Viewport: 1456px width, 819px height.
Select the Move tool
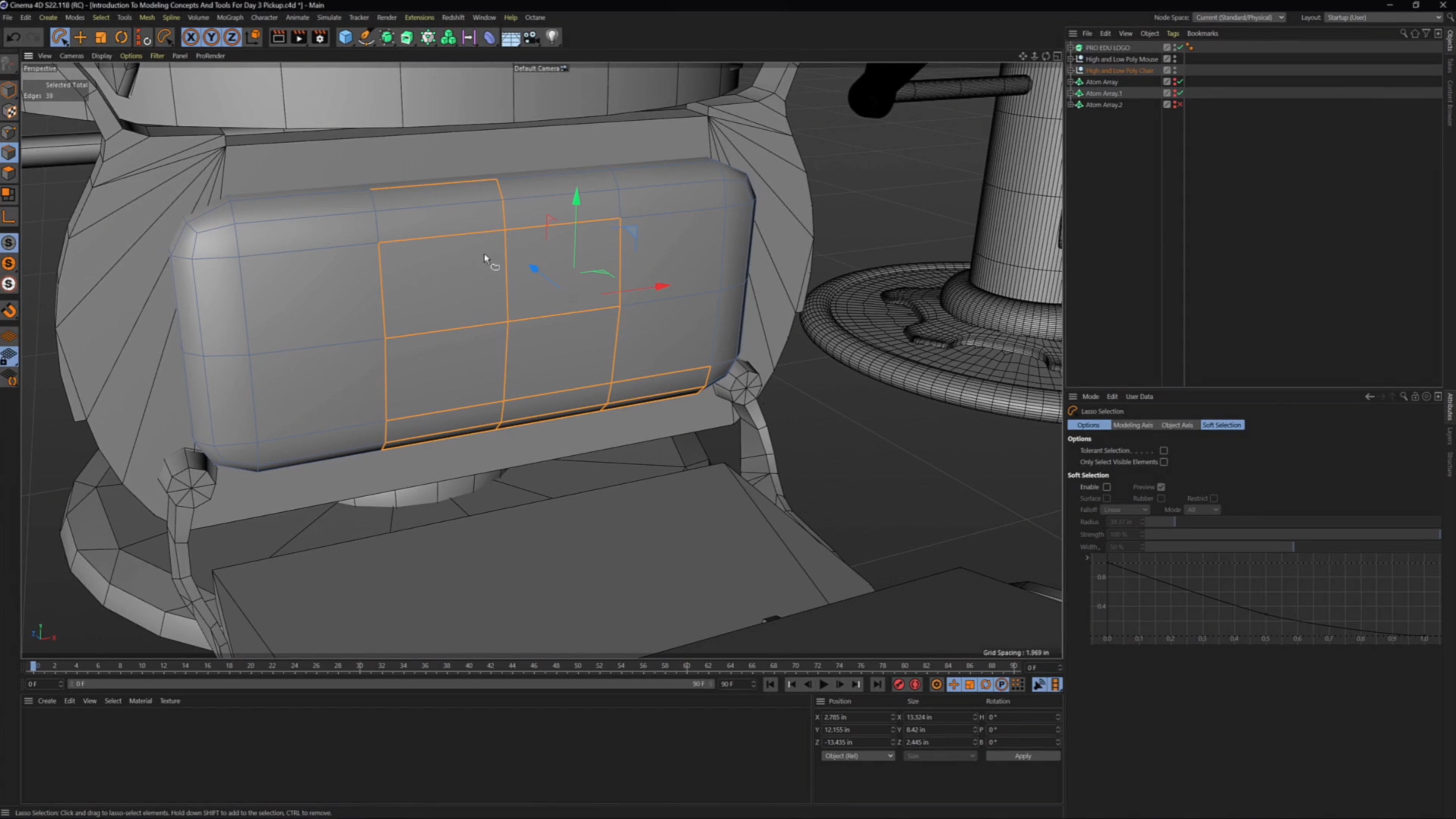tap(80, 37)
